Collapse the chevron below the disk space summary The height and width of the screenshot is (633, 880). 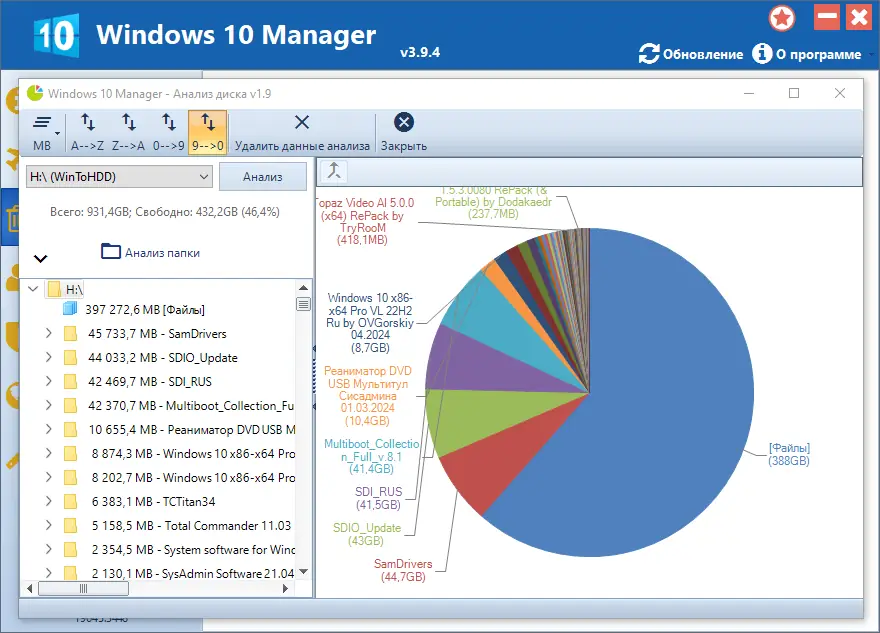point(40,258)
